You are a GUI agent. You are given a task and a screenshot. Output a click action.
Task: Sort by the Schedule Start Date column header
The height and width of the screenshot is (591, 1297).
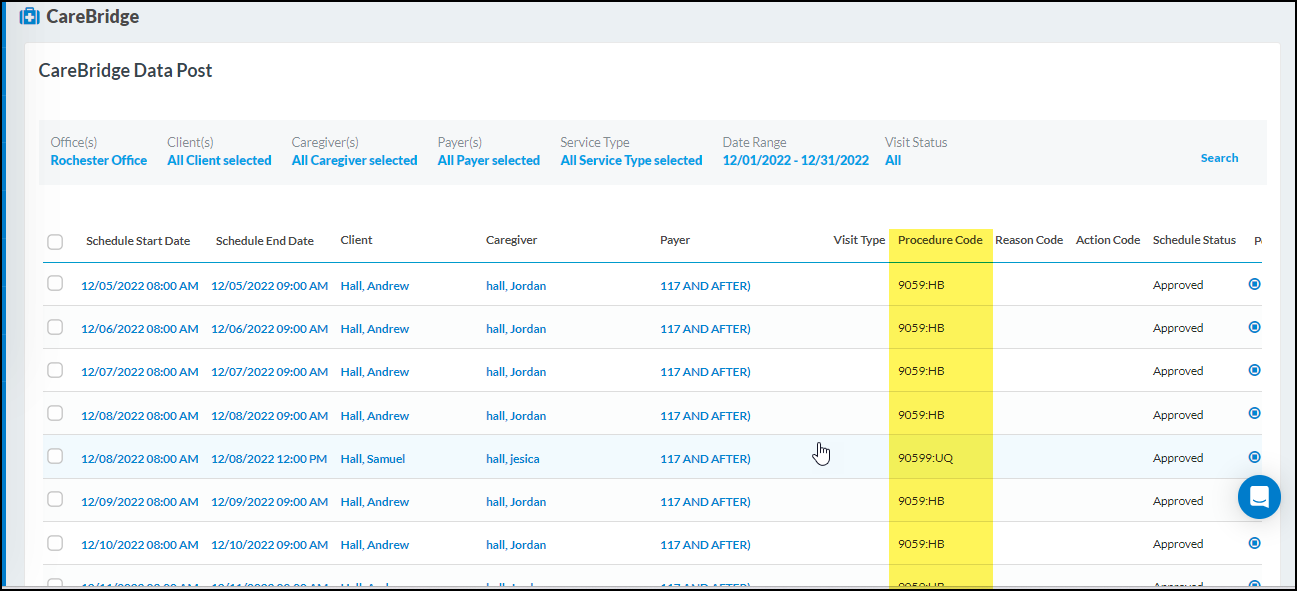tap(138, 241)
